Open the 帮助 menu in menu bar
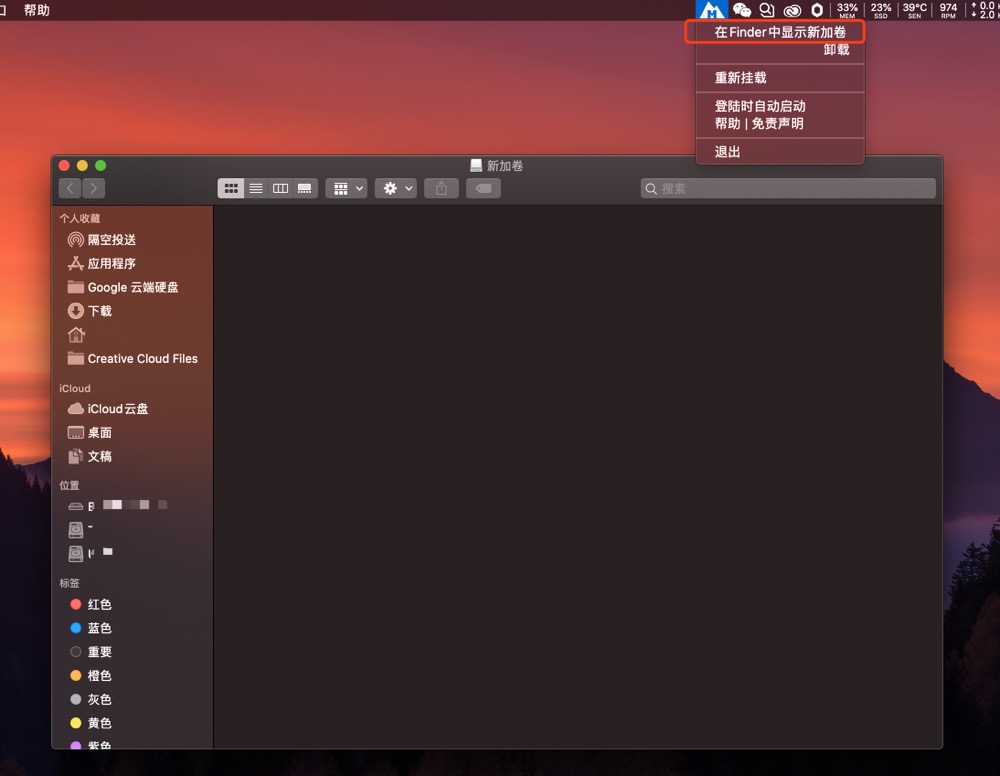1000x776 pixels. click(x=38, y=10)
